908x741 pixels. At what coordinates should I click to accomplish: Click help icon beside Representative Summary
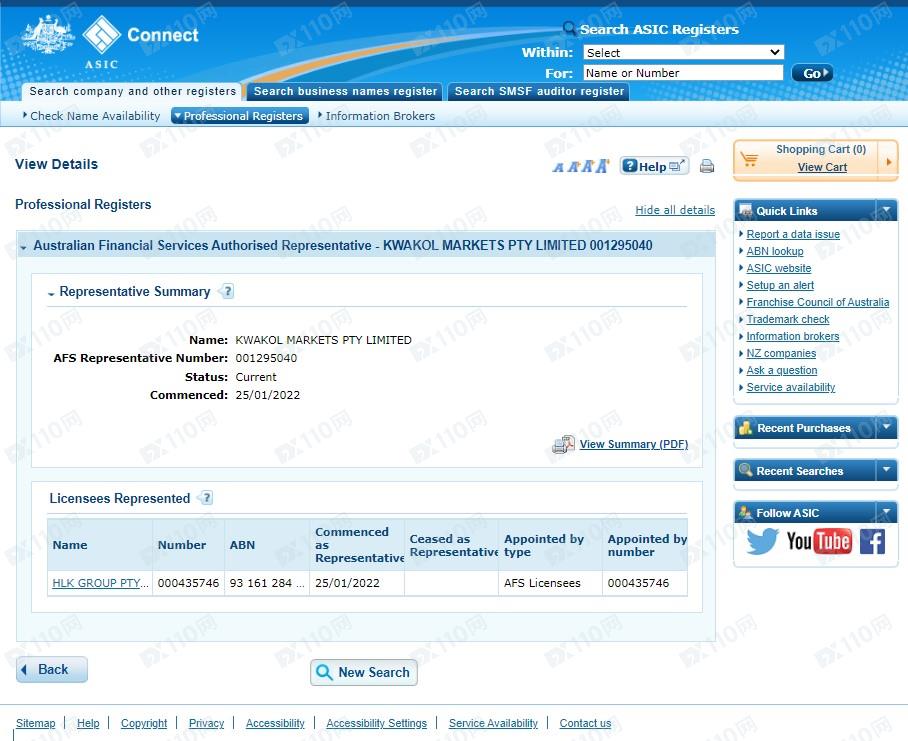coord(226,292)
